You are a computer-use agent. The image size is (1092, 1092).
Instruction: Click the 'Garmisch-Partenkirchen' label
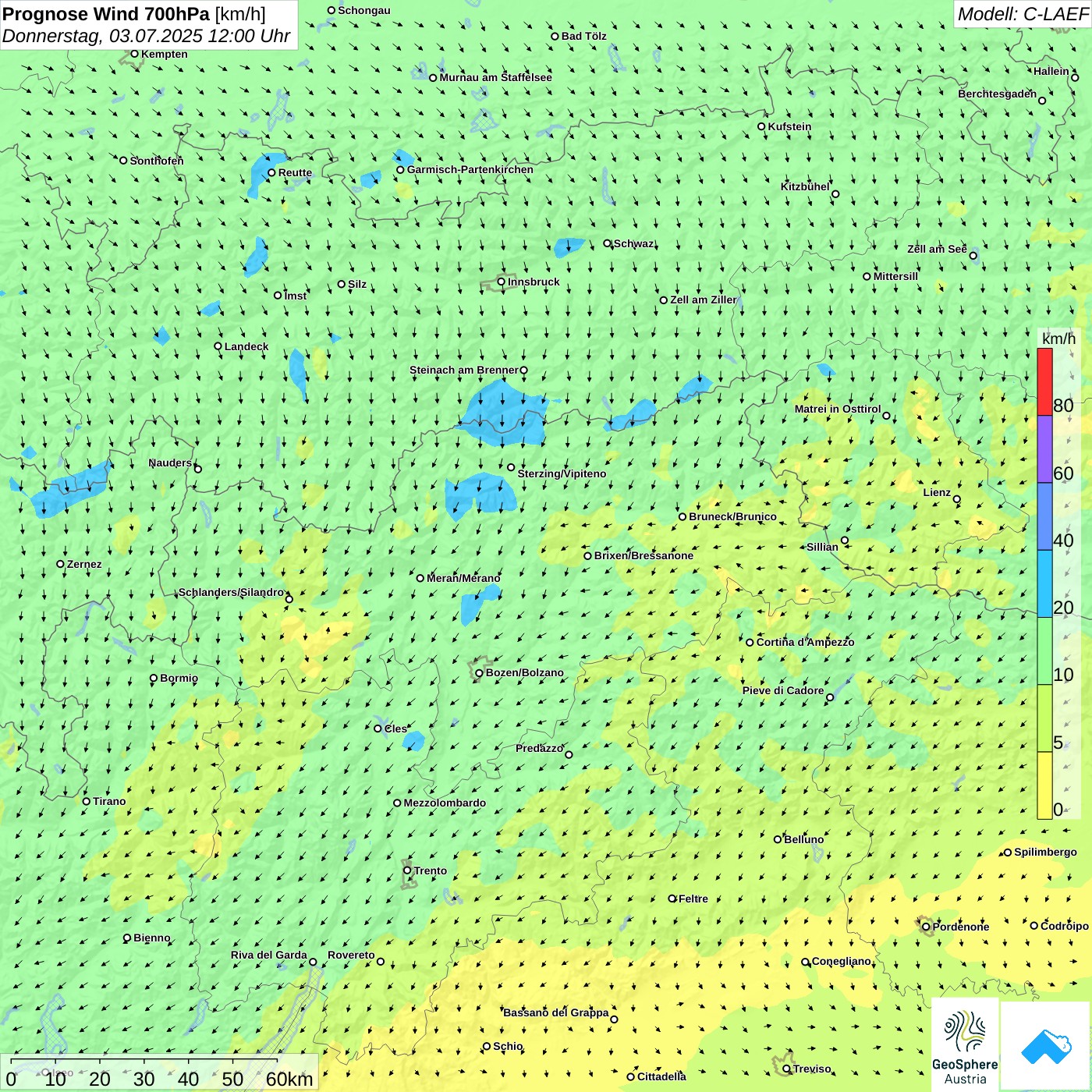(x=470, y=169)
